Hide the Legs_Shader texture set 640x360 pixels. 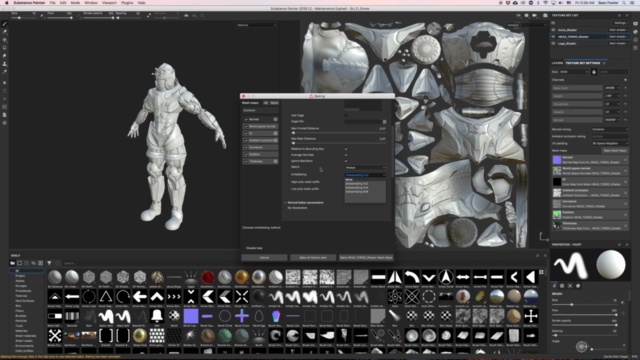click(553, 43)
